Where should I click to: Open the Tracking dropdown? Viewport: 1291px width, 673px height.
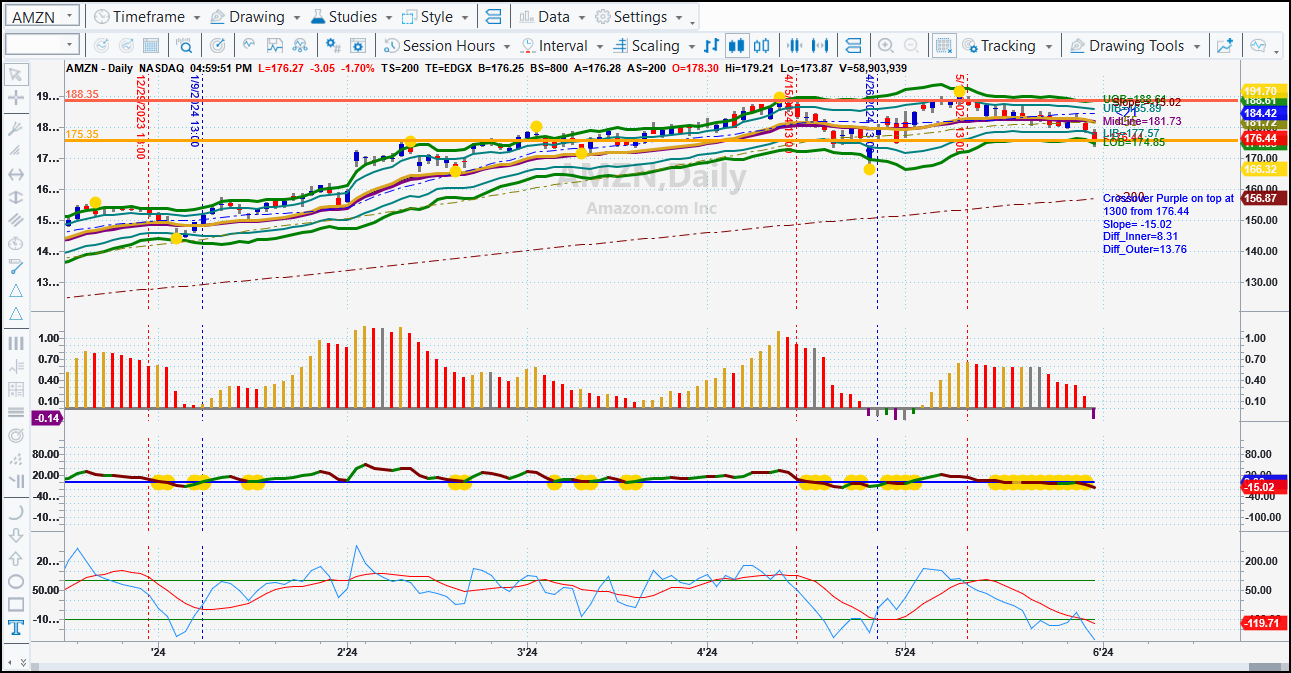pyautogui.click(x=1006, y=46)
